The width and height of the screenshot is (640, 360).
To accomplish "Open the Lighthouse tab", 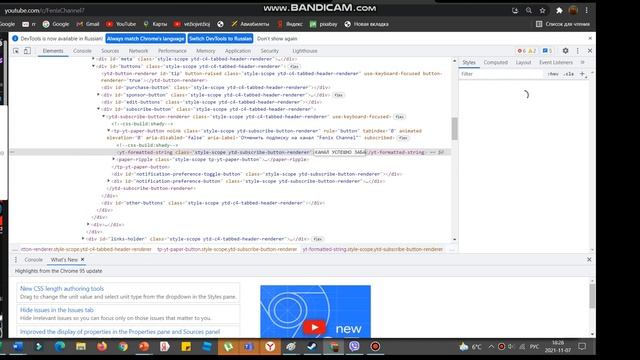I will (x=304, y=51).
